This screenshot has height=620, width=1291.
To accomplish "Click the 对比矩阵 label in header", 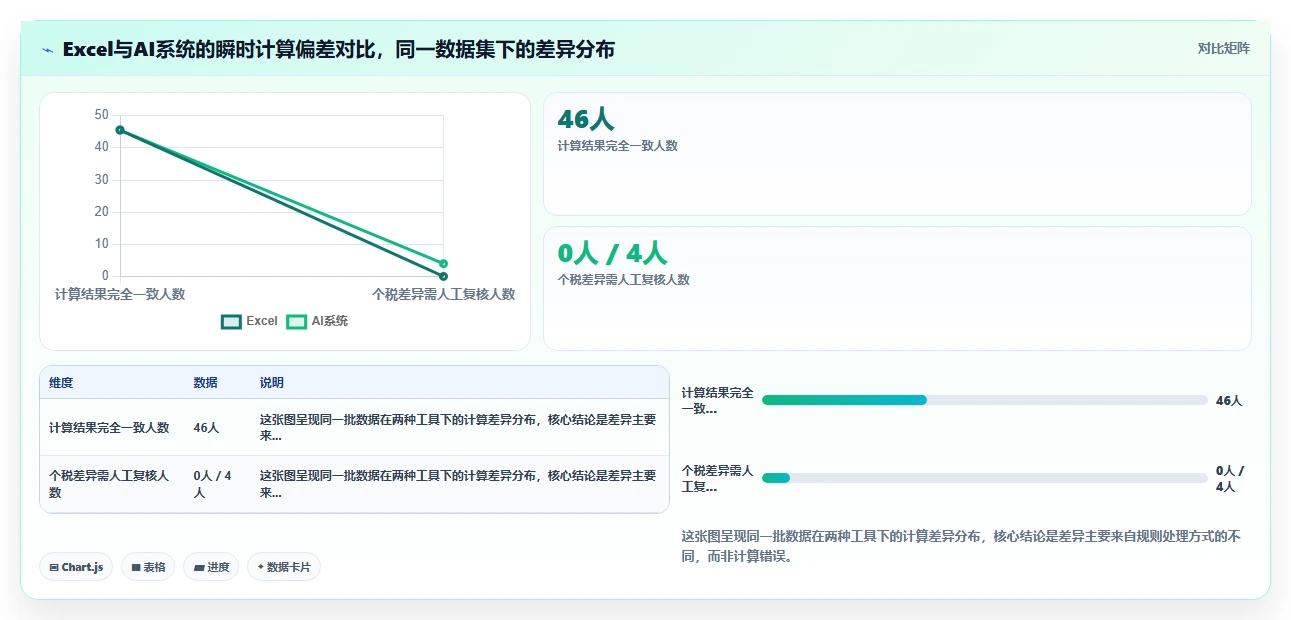I will click(1223, 48).
